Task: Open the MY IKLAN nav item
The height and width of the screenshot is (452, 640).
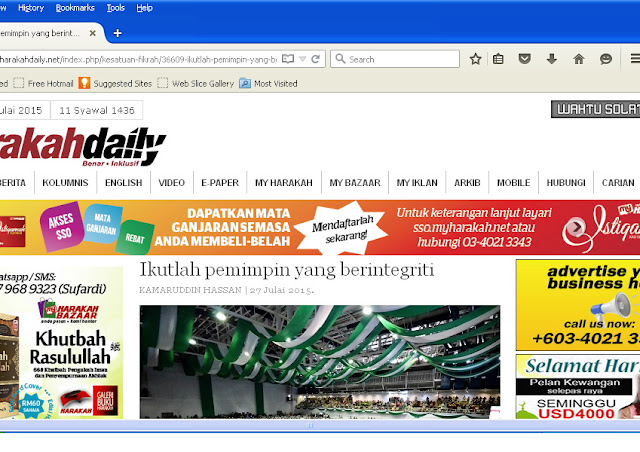Action: 417,183
